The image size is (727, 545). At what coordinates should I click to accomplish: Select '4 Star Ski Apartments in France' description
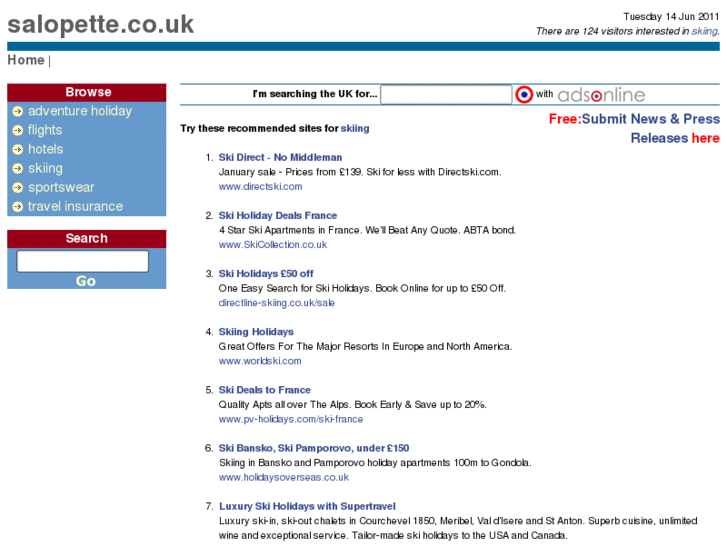[x=367, y=230]
